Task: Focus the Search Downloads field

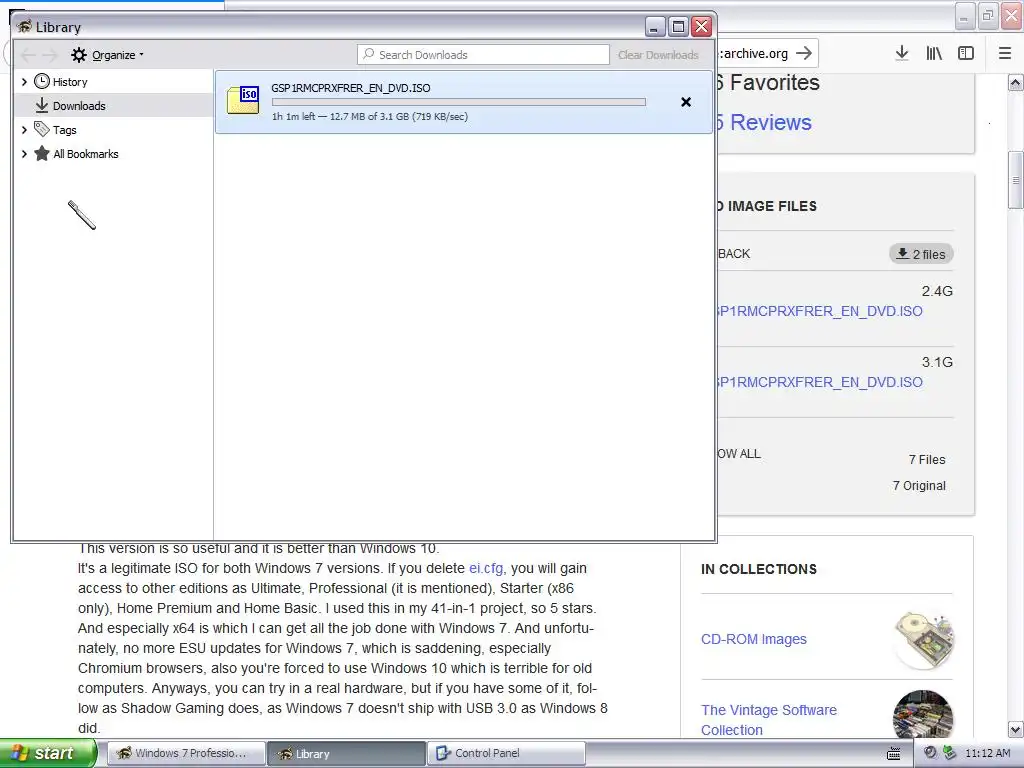Action: (483, 55)
